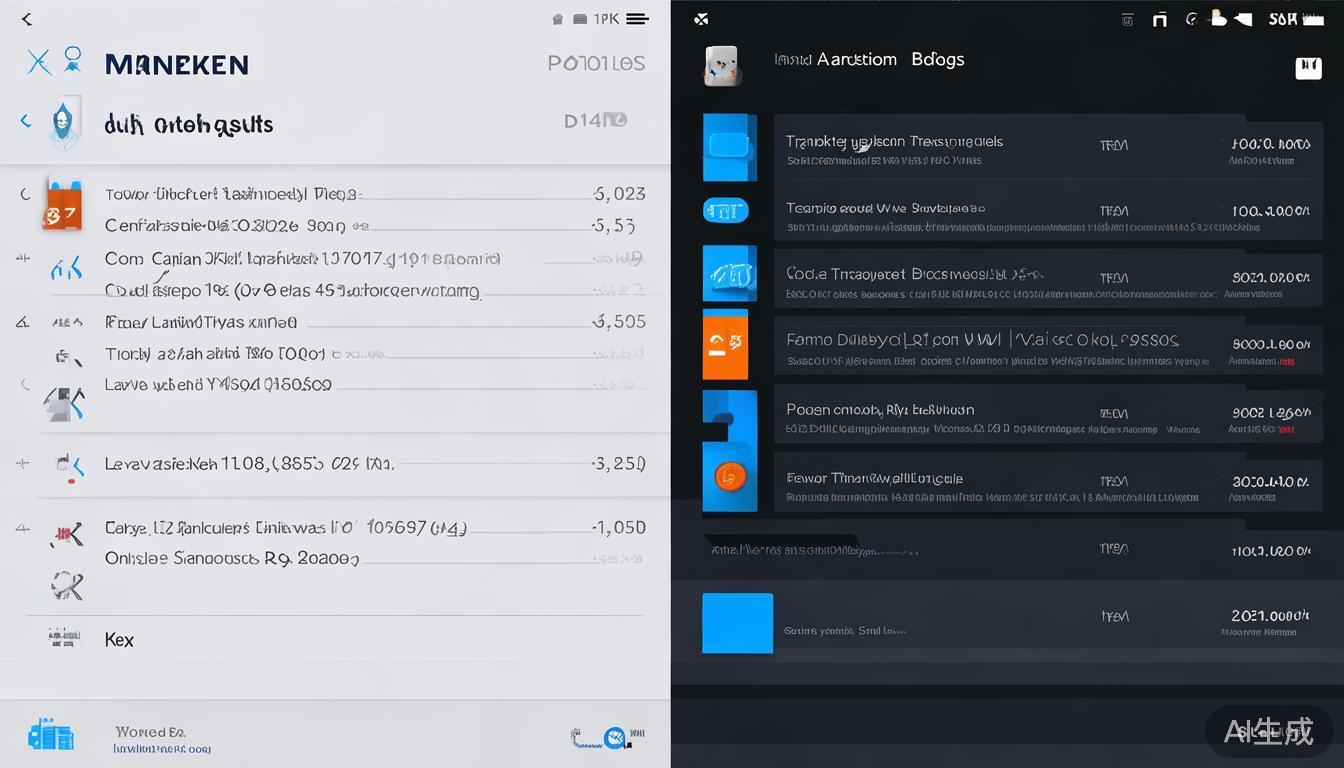Click the back arrow at top left
Viewport: 1344px width, 768px height.
pyautogui.click(x=26, y=19)
